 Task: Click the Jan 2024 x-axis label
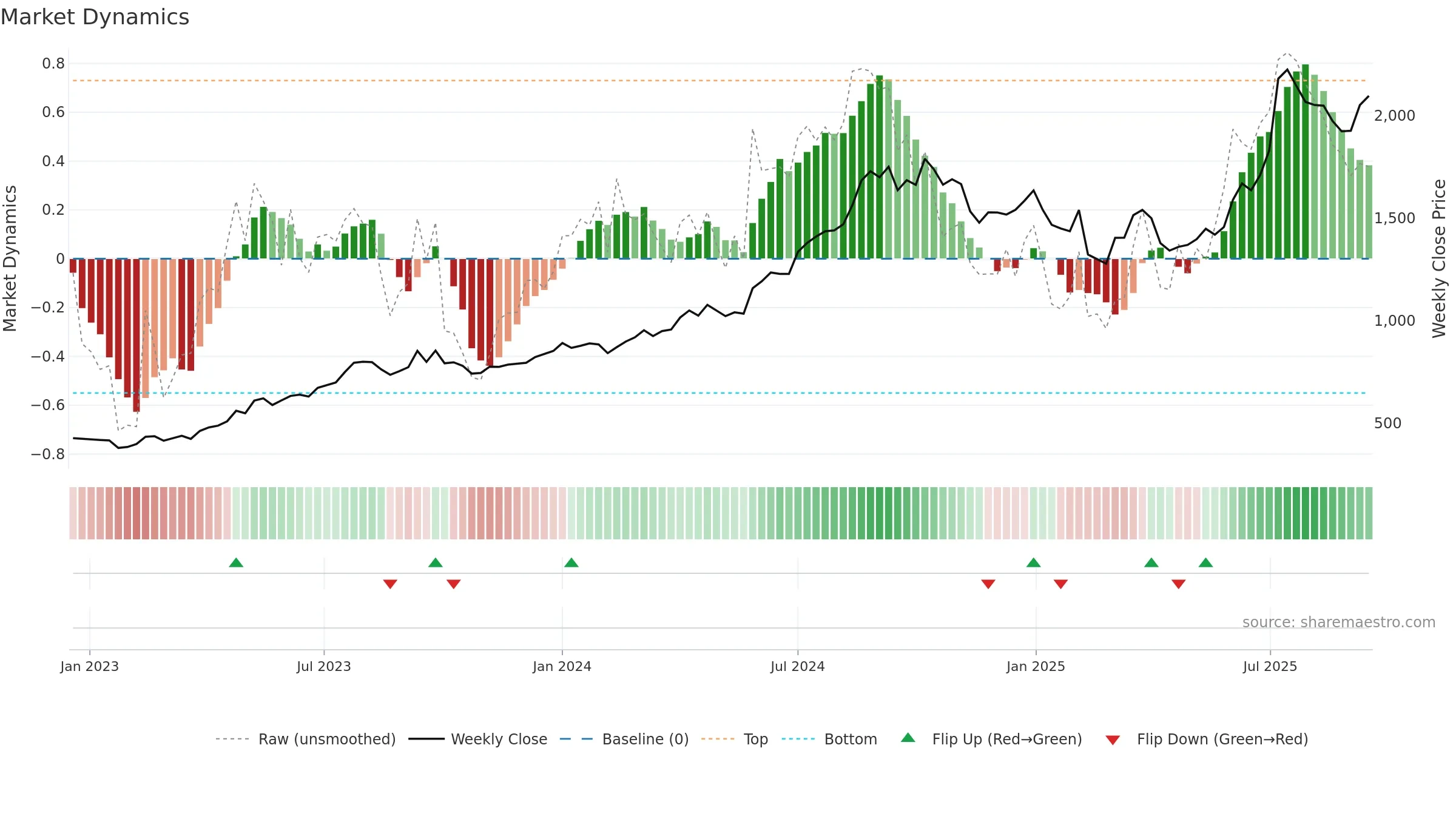562,666
